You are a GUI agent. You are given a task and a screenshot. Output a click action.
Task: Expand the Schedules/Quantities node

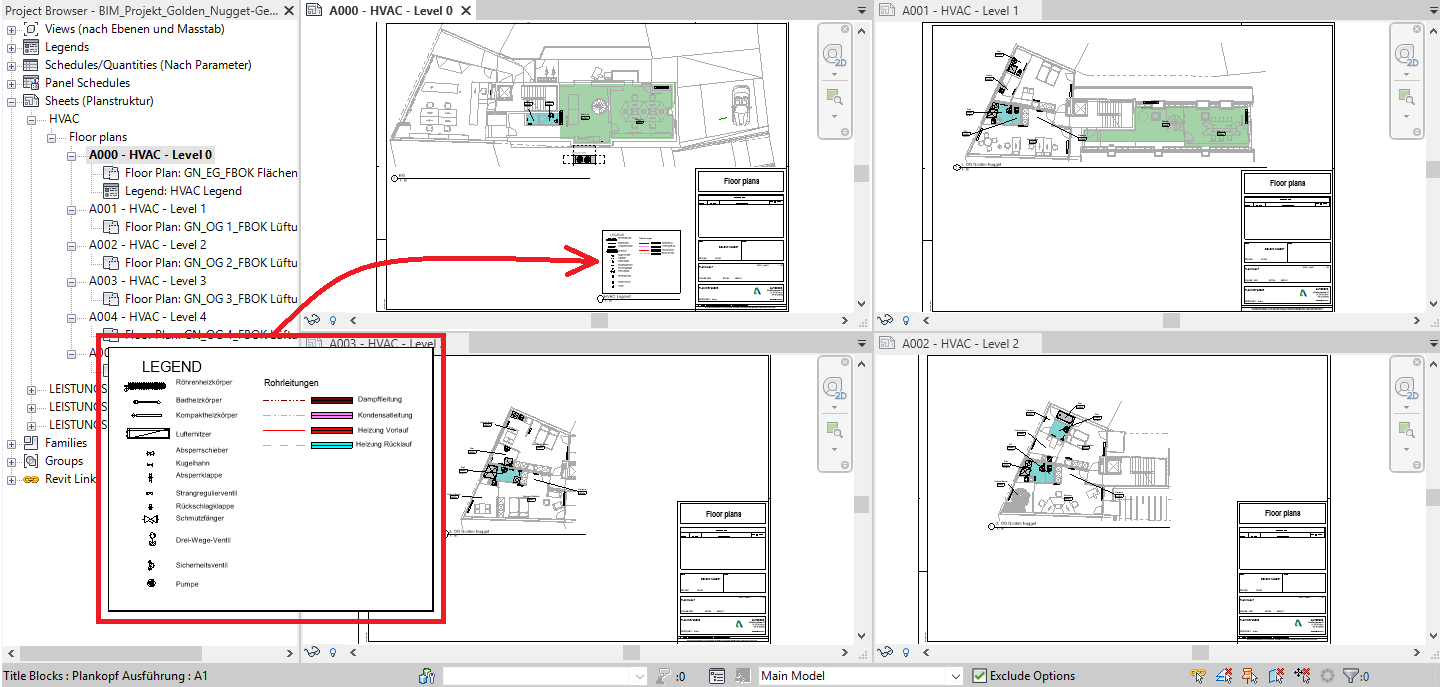(12, 65)
